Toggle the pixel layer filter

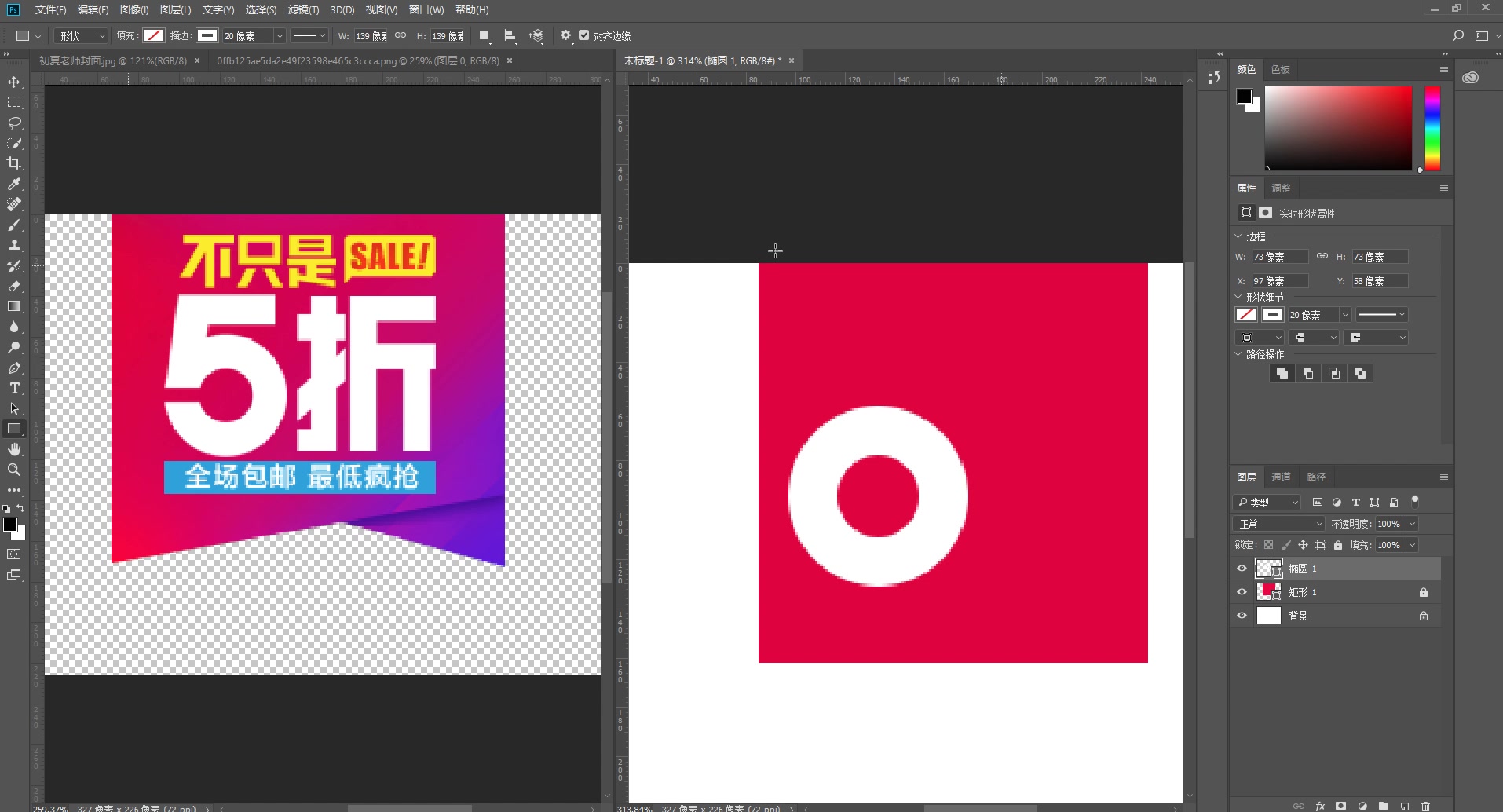click(x=1318, y=502)
